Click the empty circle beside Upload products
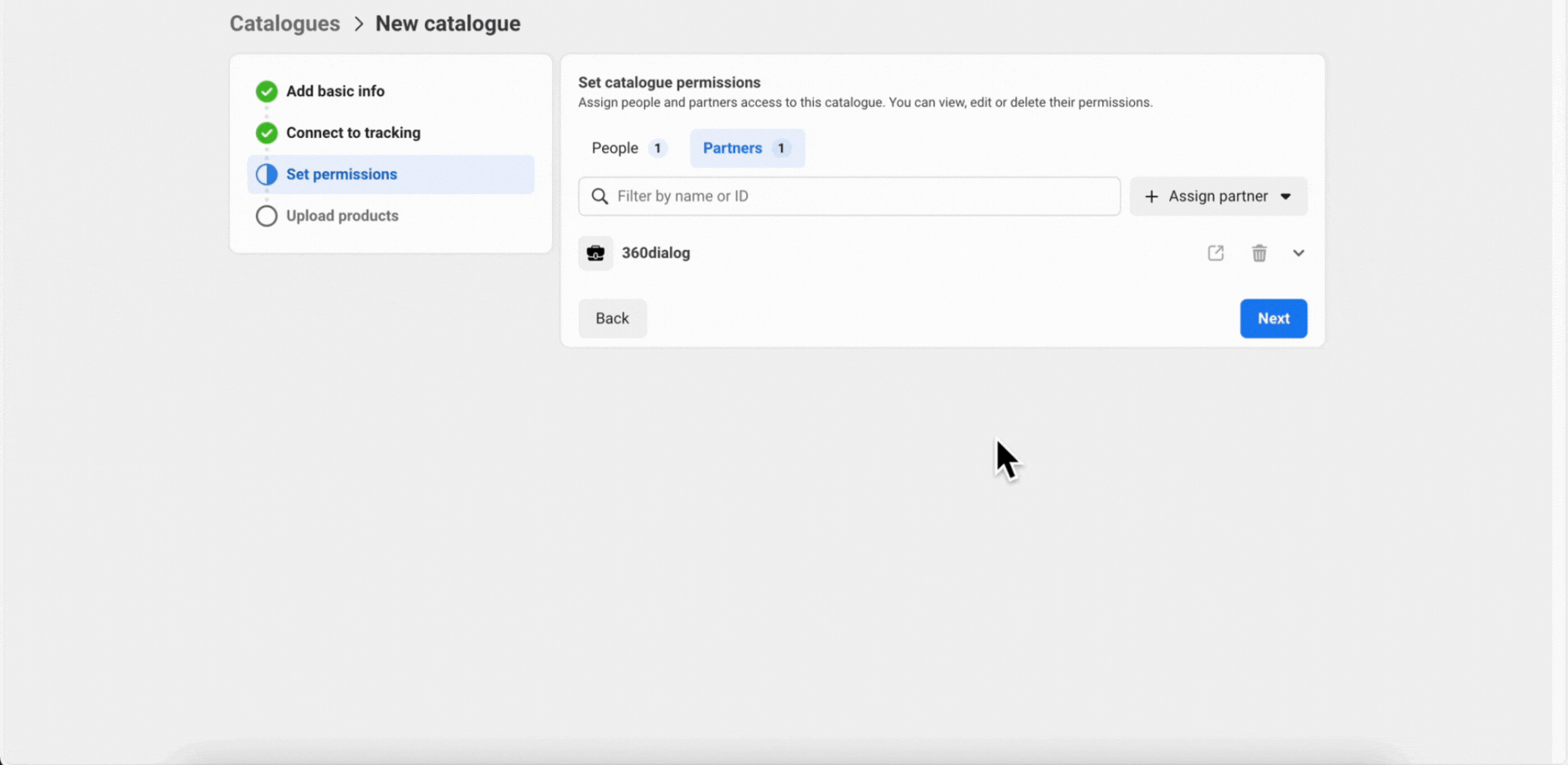The image size is (1568, 765). point(267,216)
